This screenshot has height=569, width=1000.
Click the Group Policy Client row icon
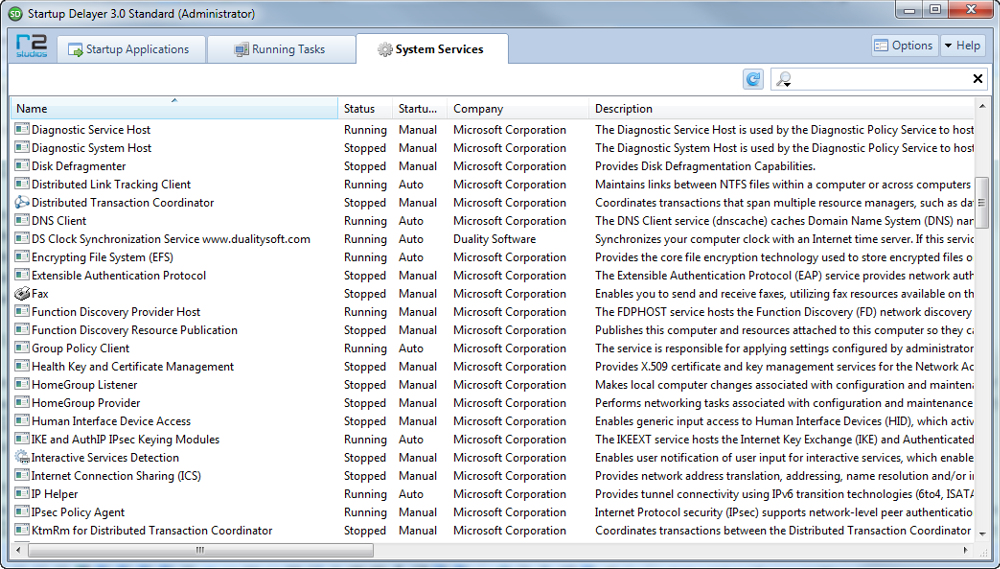(x=22, y=348)
